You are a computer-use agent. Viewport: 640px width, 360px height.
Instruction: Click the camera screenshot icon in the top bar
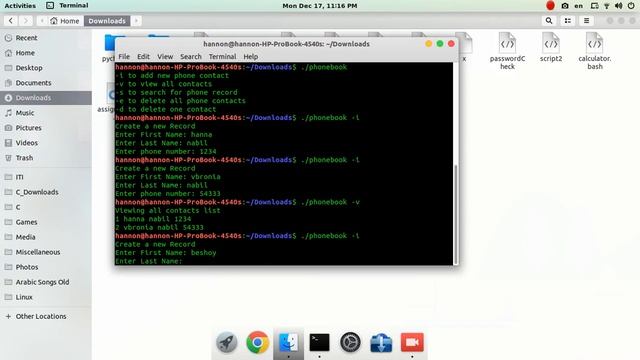[x=565, y=6]
